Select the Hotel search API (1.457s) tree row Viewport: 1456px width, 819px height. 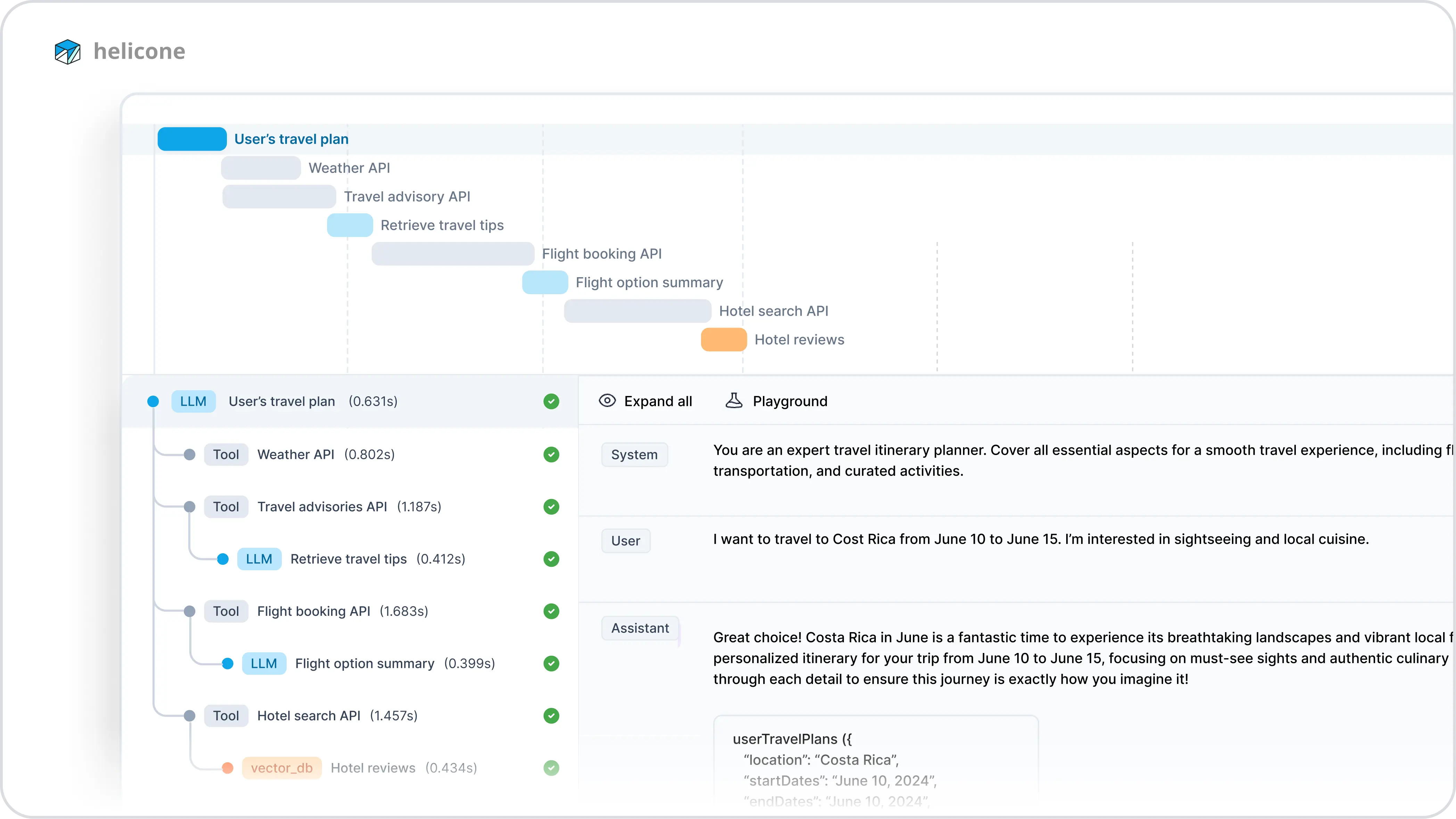coord(351,716)
